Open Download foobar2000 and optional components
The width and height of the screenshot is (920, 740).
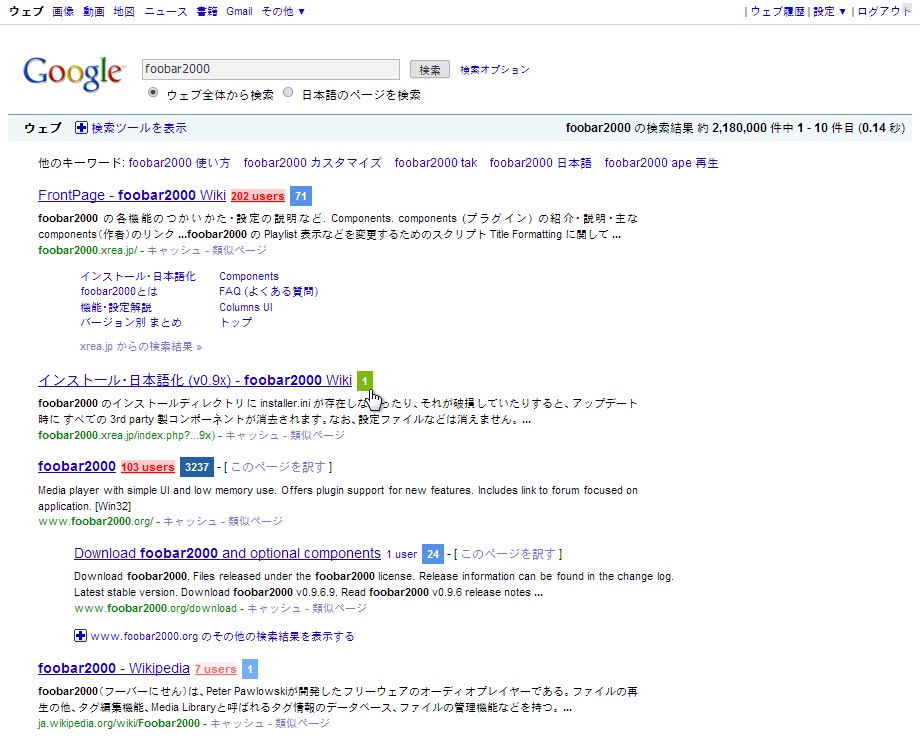click(x=228, y=553)
